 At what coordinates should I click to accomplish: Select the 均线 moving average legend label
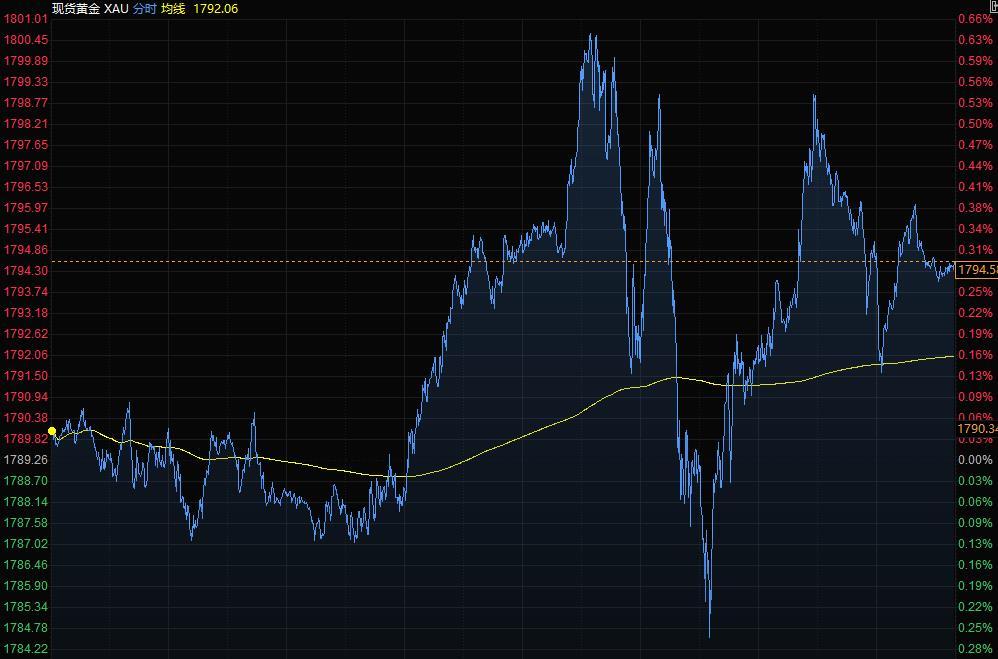173,8
